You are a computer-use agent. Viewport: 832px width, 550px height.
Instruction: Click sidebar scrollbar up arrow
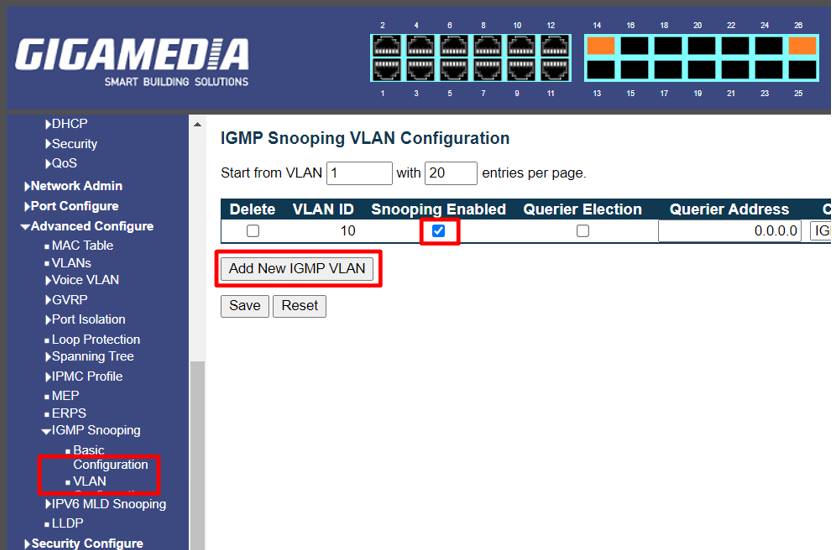[x=197, y=125]
